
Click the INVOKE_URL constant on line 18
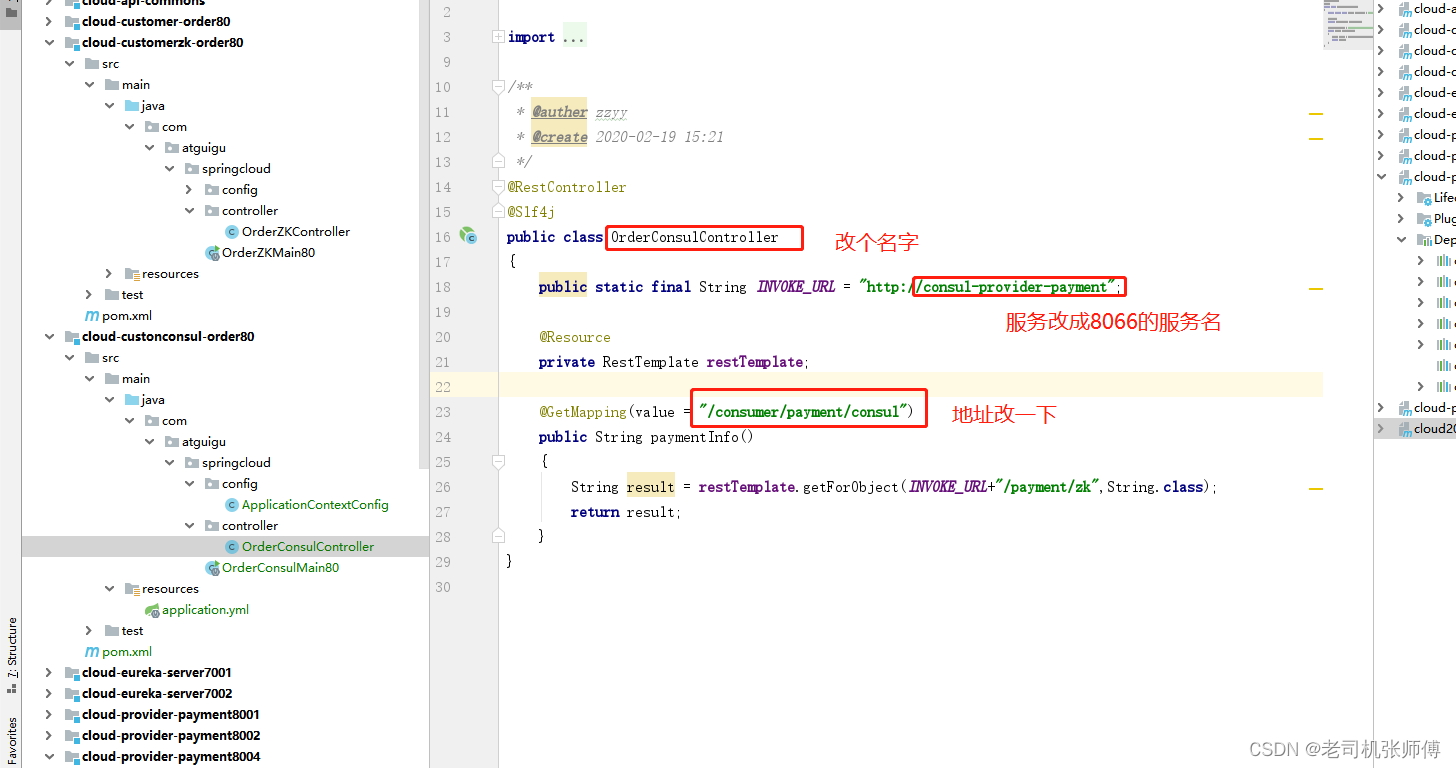796,287
